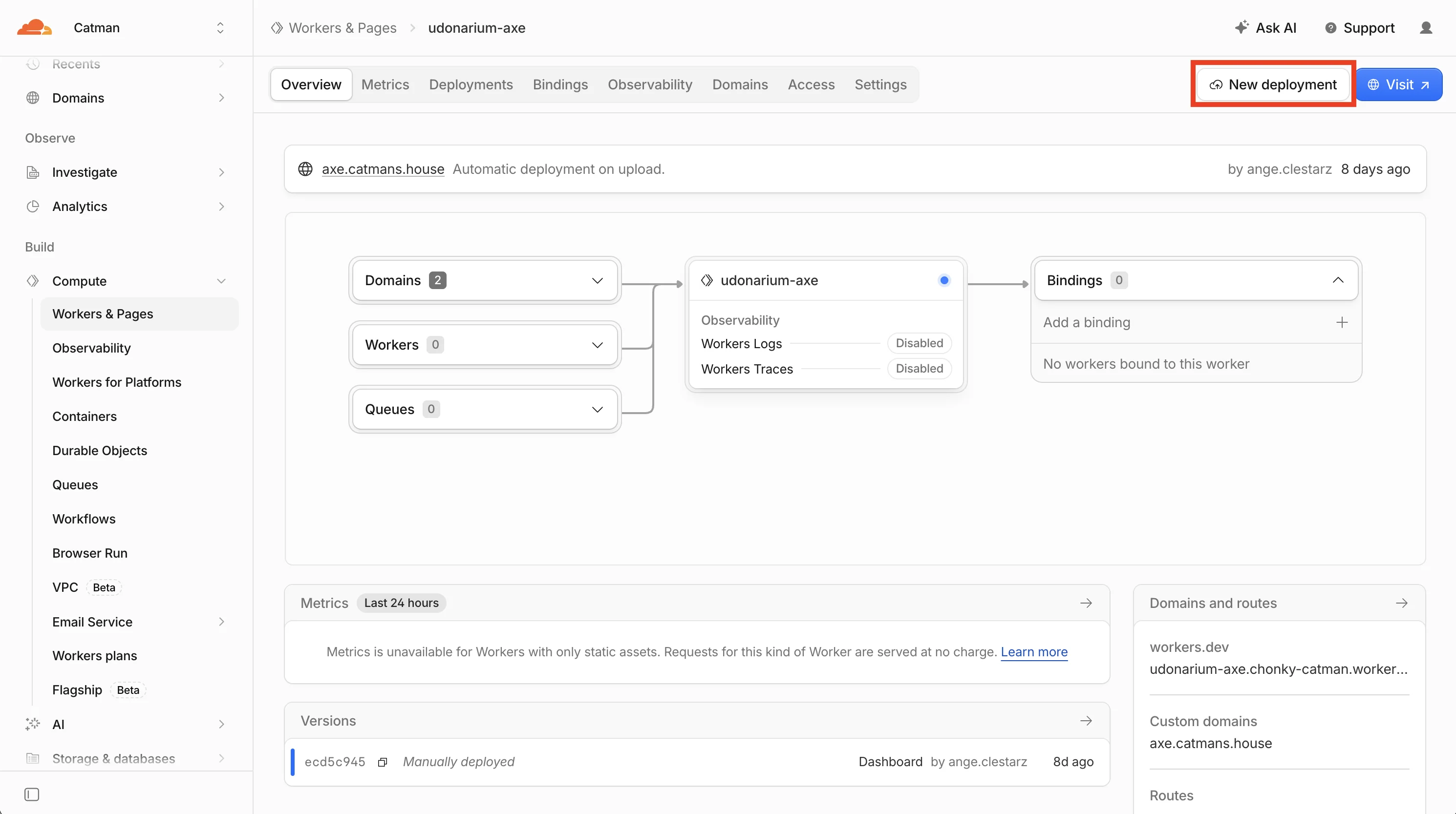Click the Storage & databases sidebar icon

[33, 758]
